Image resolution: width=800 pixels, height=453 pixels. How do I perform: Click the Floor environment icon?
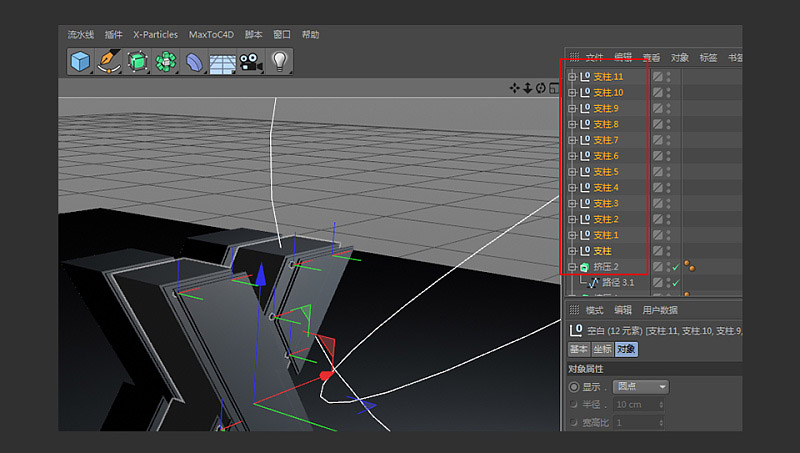click(x=222, y=62)
